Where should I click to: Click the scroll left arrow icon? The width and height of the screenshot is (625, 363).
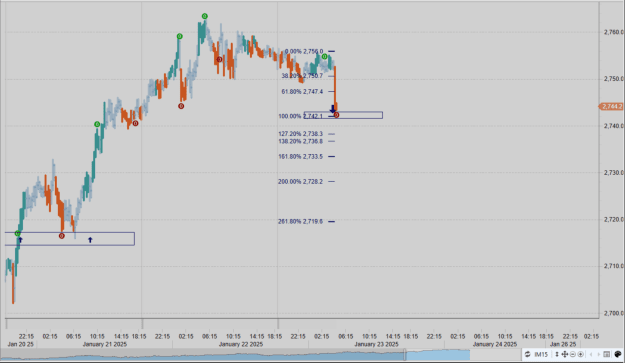point(591,354)
